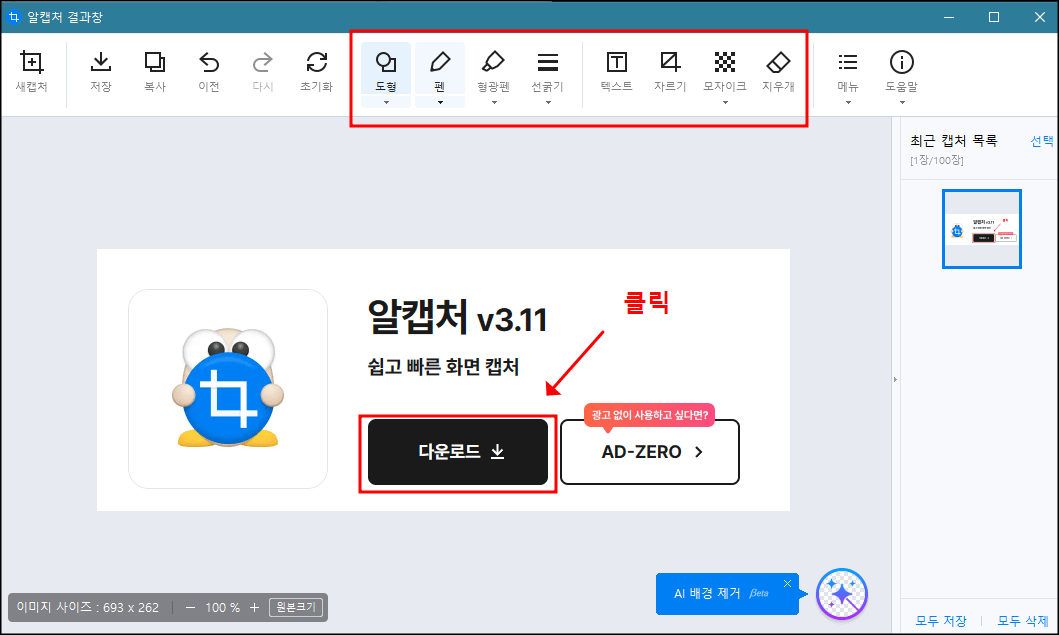Expand the 모자이크 dropdown arrow
Viewport: 1059px width, 635px height.
click(x=725, y=103)
